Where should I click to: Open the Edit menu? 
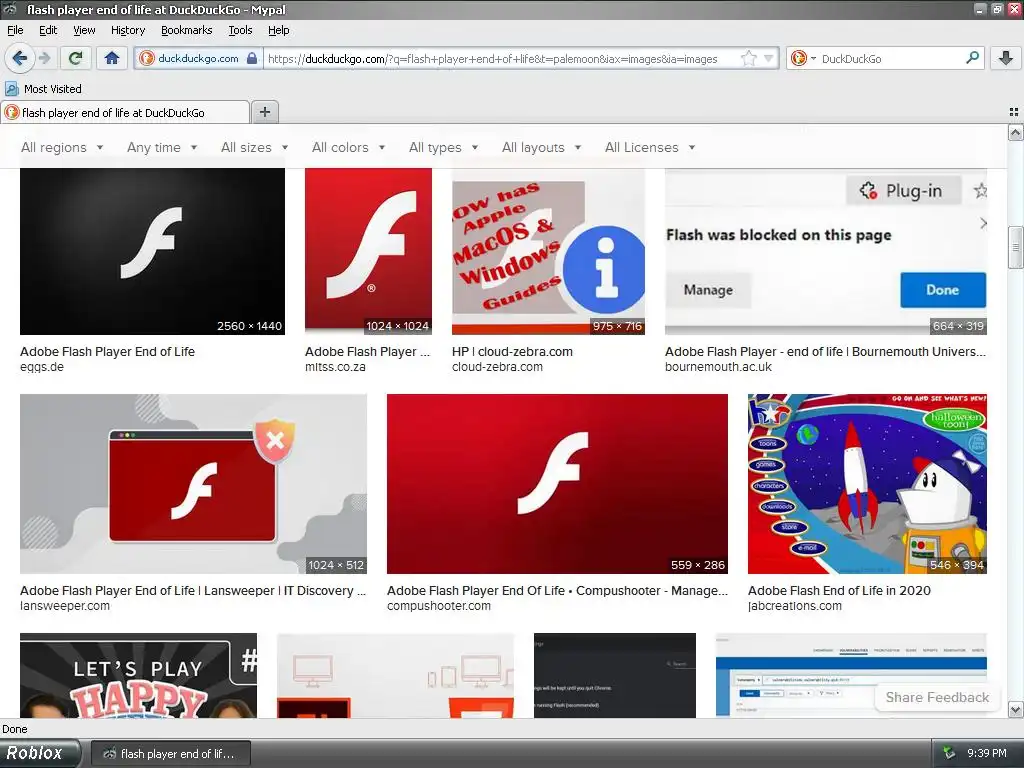(x=48, y=30)
